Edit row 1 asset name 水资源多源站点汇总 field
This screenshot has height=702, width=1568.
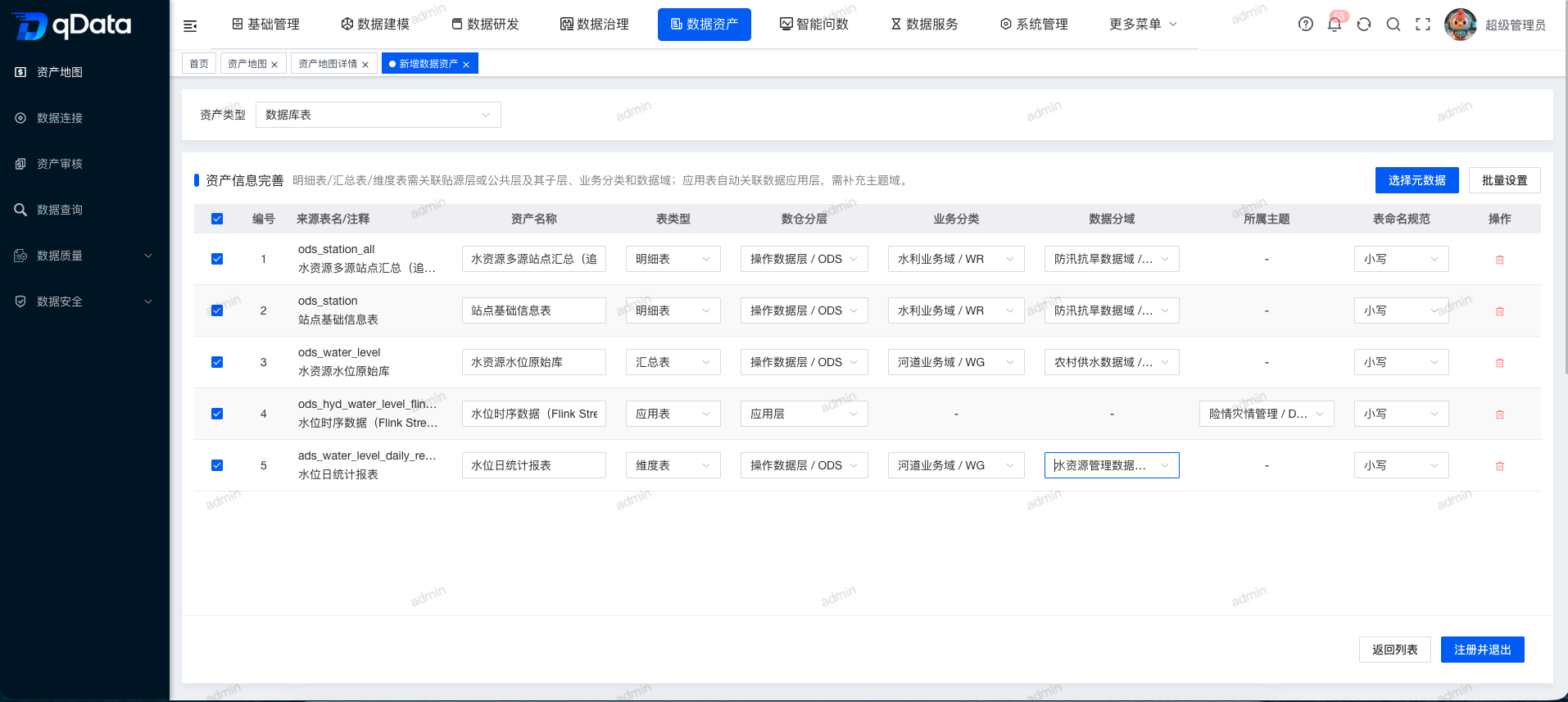tap(534, 259)
